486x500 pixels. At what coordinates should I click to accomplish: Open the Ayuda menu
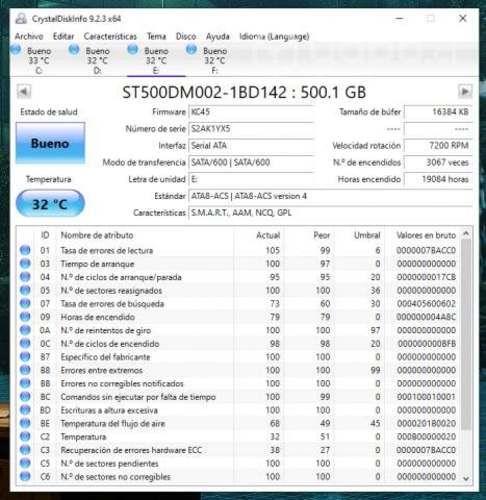217,36
